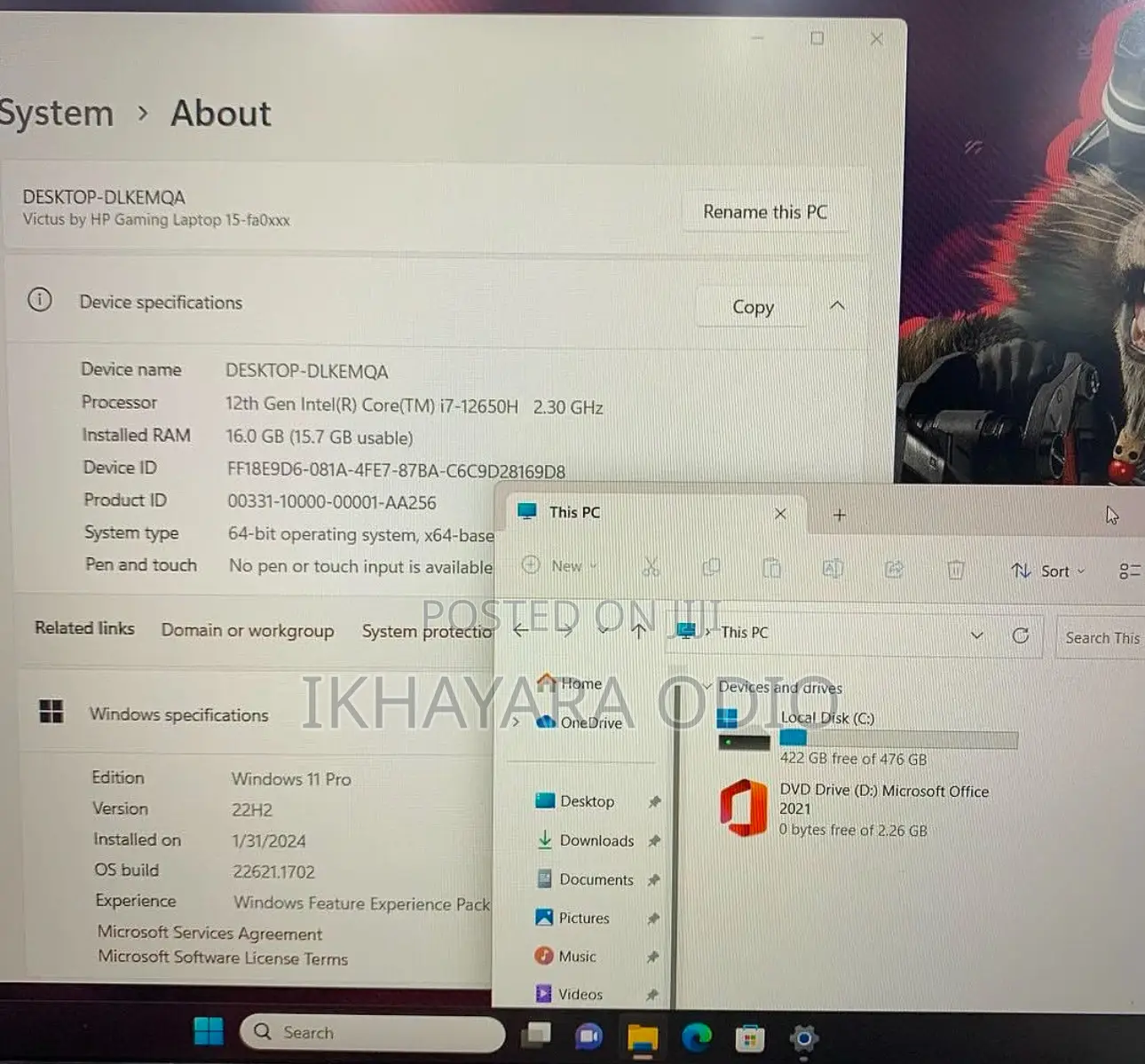This screenshot has width=1145, height=1064.
Task: Open the Local Disk (C:) drive icon
Action: coord(743,729)
